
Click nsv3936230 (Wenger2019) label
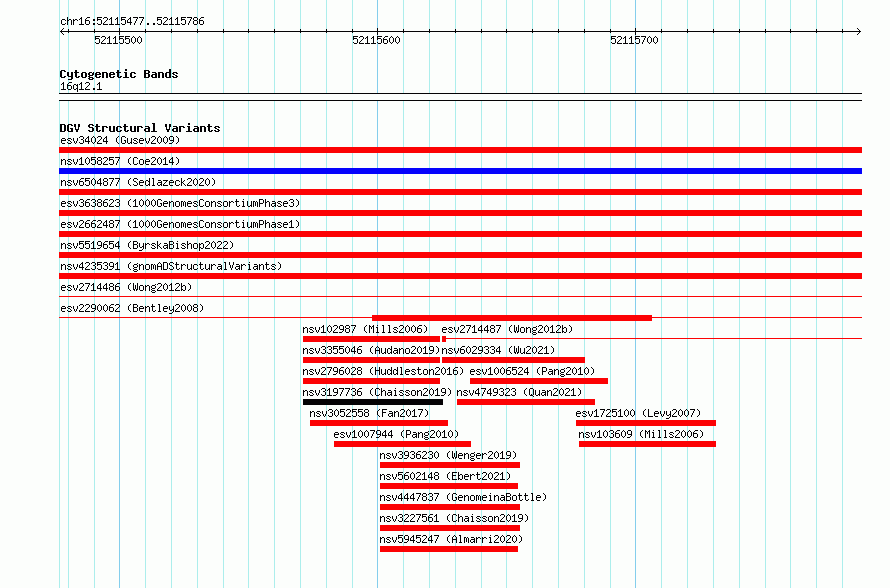click(448, 455)
